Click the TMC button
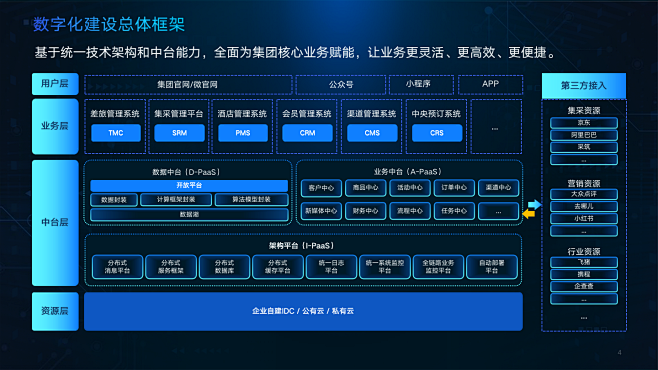Image resolution: width=658 pixels, height=370 pixels. (x=116, y=133)
